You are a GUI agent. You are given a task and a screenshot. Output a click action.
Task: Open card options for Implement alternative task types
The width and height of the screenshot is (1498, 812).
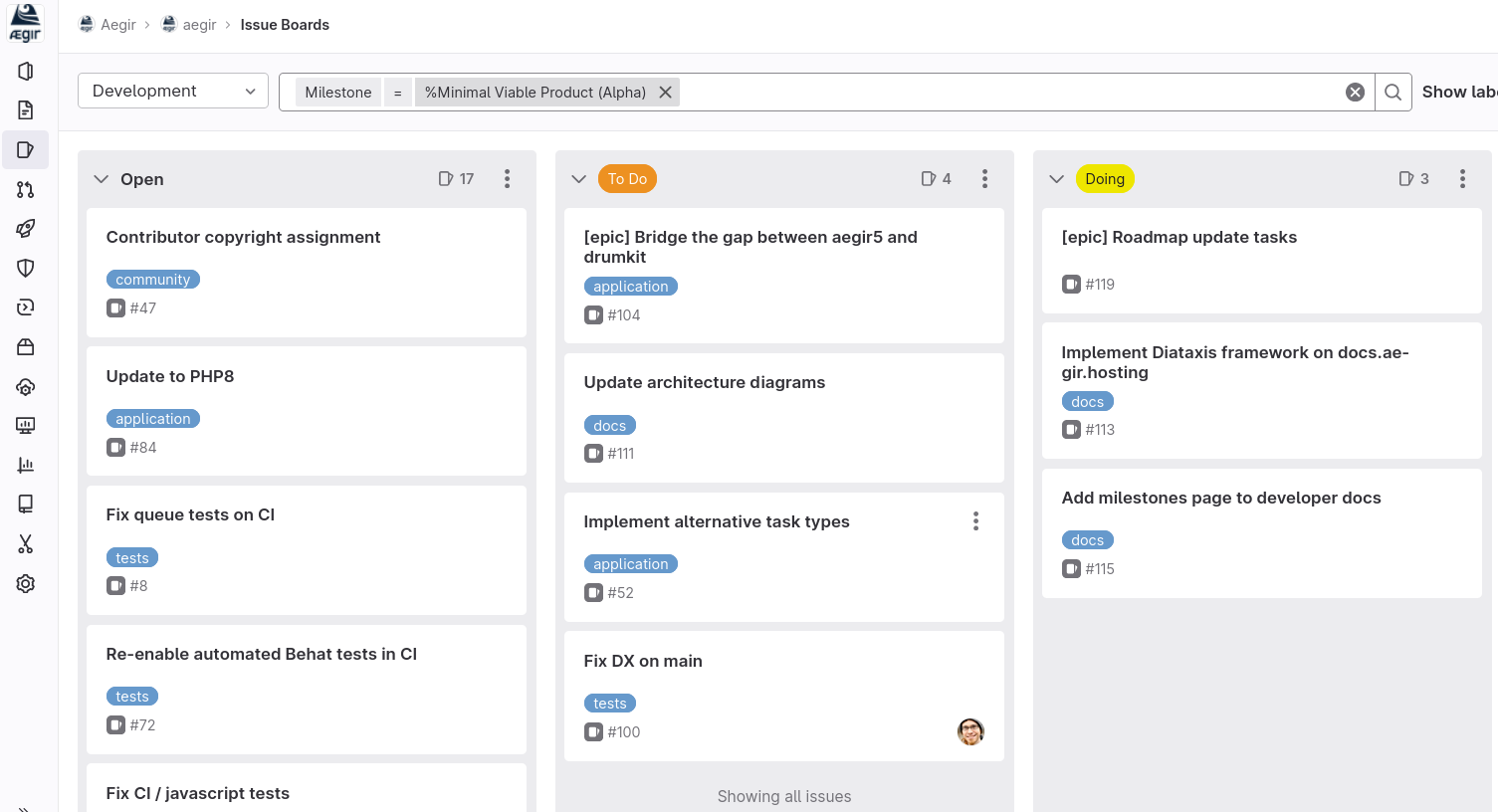coord(975,521)
